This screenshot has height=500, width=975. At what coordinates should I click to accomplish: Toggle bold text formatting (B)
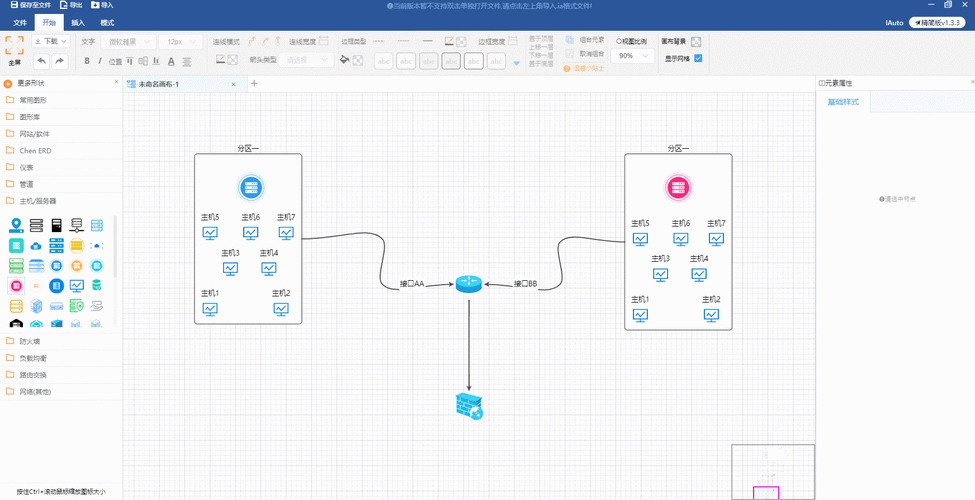(x=87, y=61)
